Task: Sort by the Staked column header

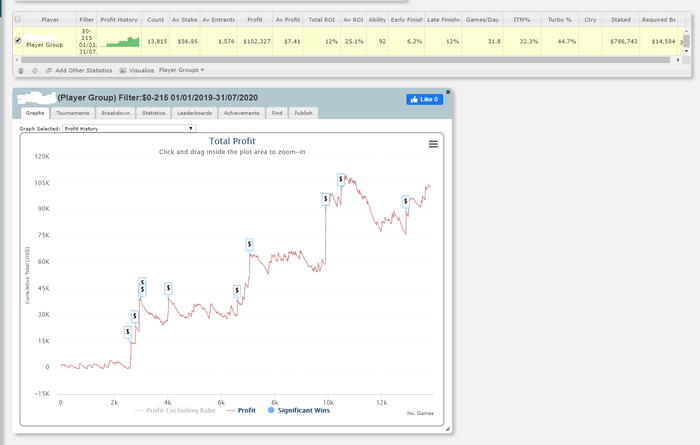Action: pyautogui.click(x=621, y=20)
